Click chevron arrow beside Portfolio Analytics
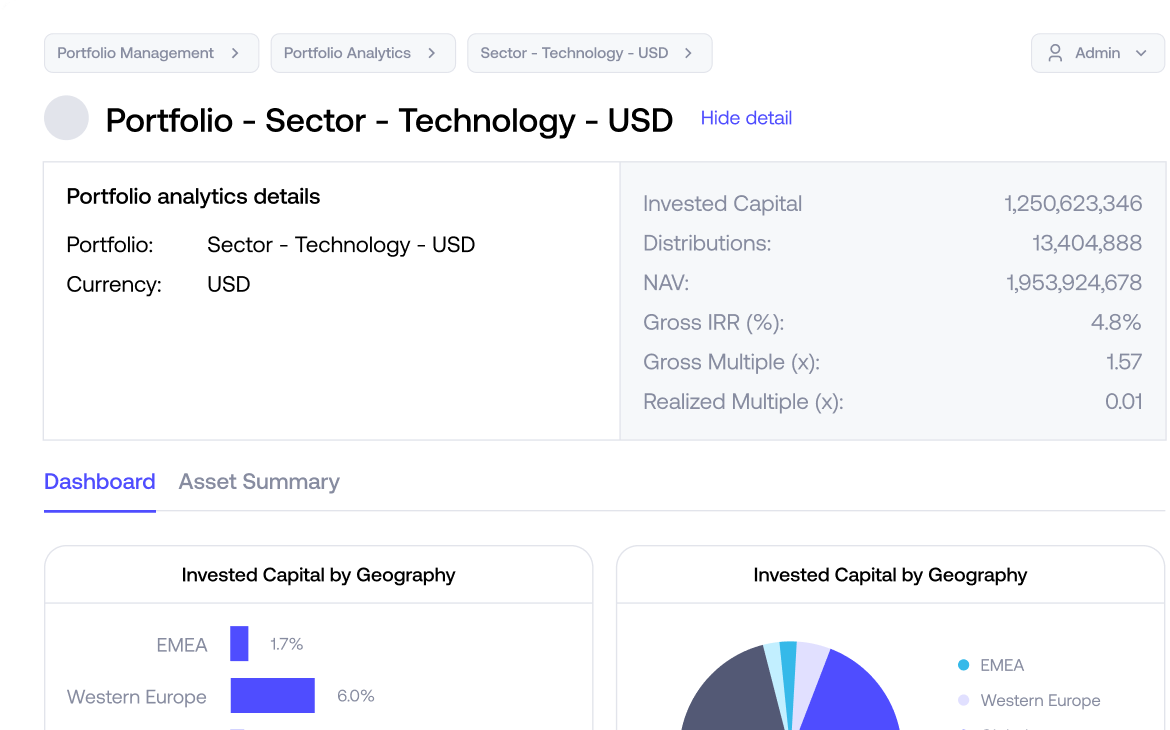1170x730 pixels. click(x=431, y=53)
